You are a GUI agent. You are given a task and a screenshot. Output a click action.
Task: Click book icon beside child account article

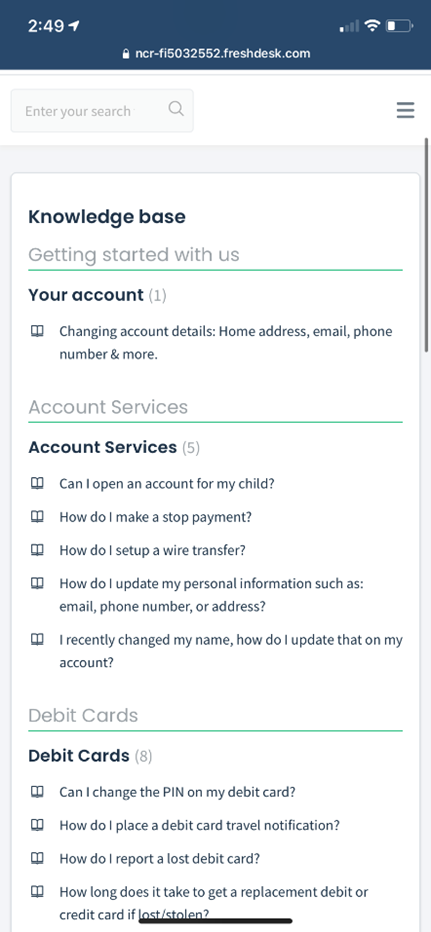[37, 483]
